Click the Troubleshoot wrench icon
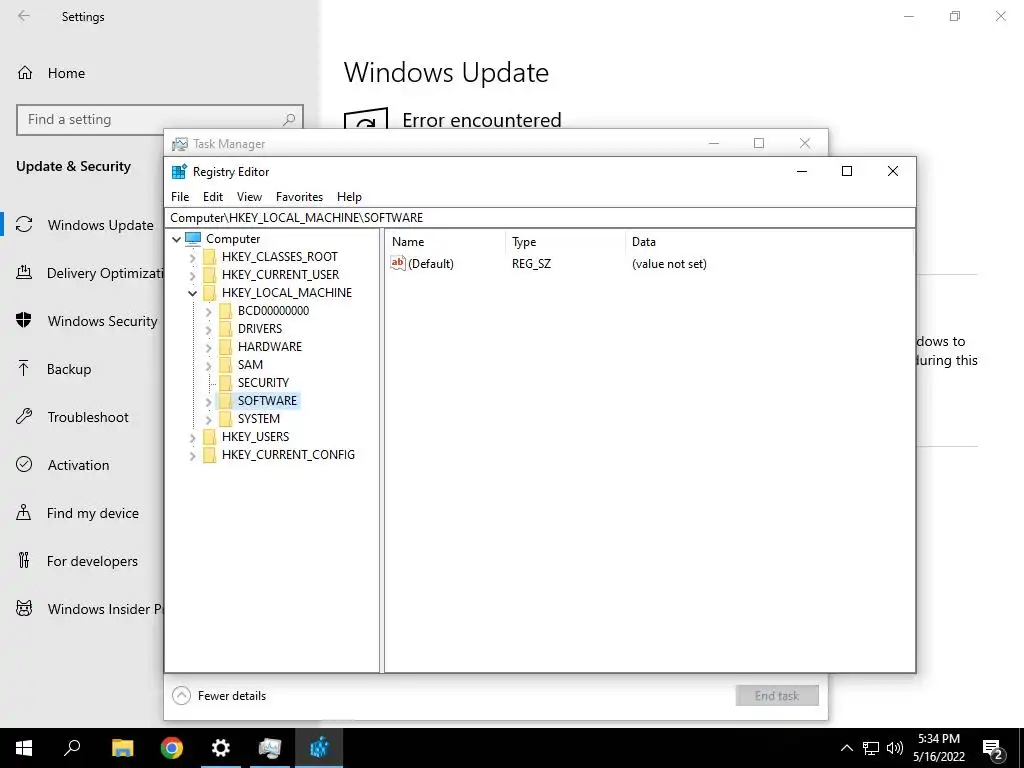This screenshot has width=1024, height=768. [x=24, y=417]
